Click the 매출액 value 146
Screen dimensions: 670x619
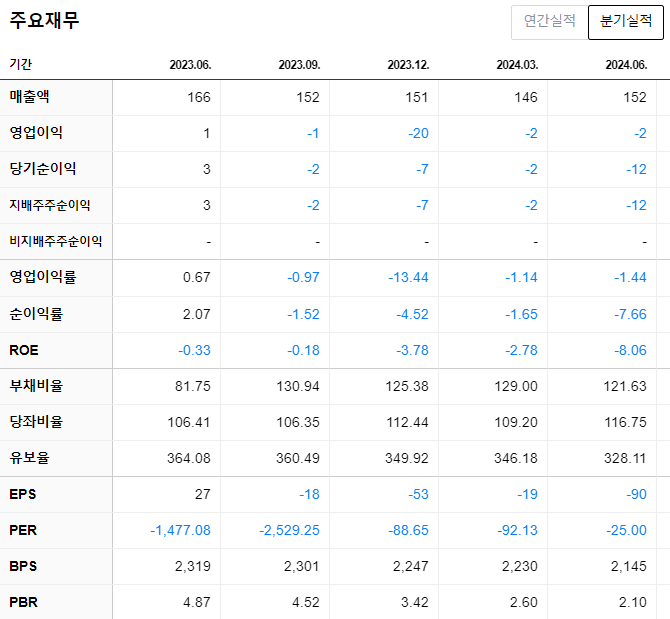click(526, 97)
